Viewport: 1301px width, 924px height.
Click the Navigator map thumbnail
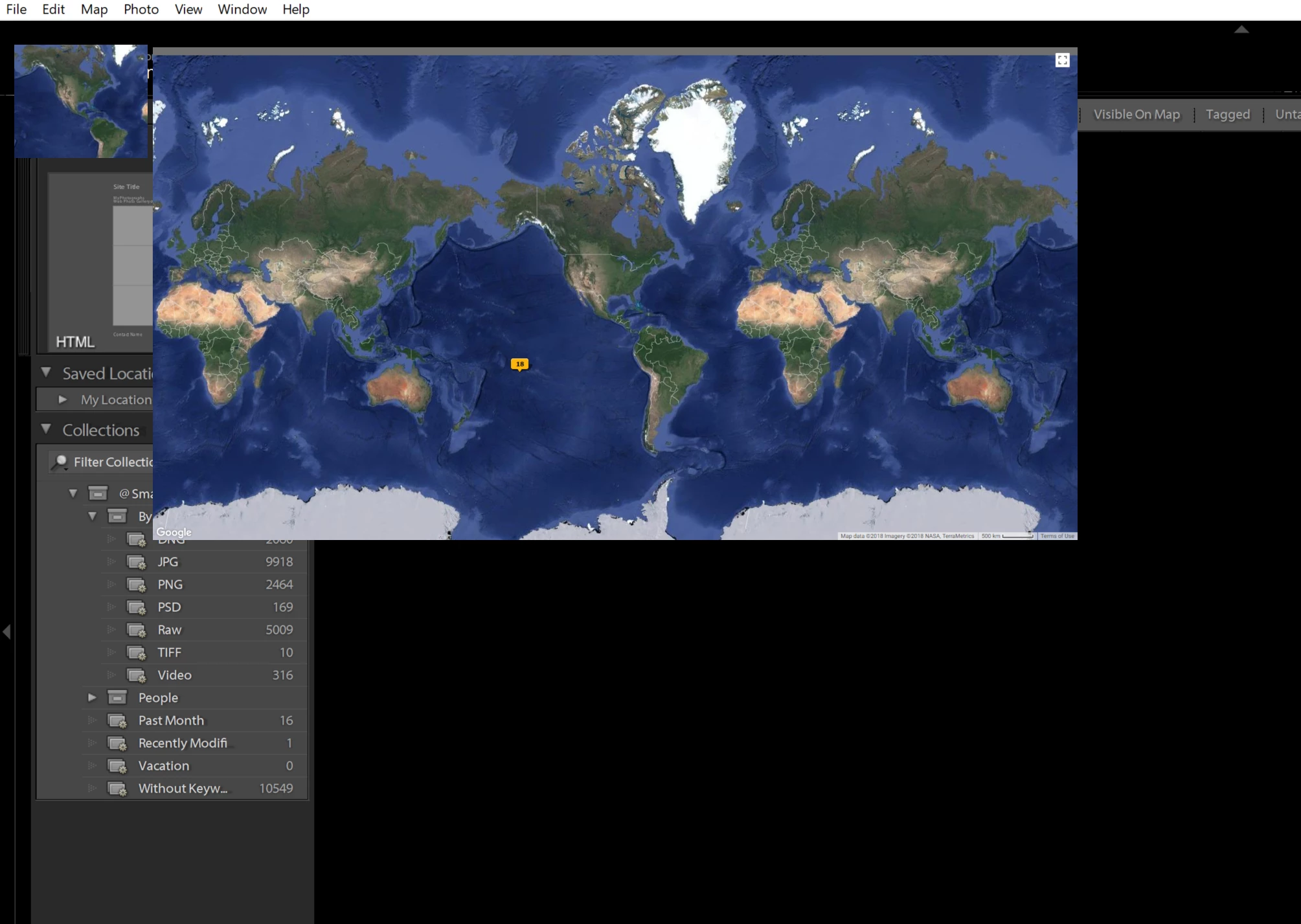click(x=80, y=101)
